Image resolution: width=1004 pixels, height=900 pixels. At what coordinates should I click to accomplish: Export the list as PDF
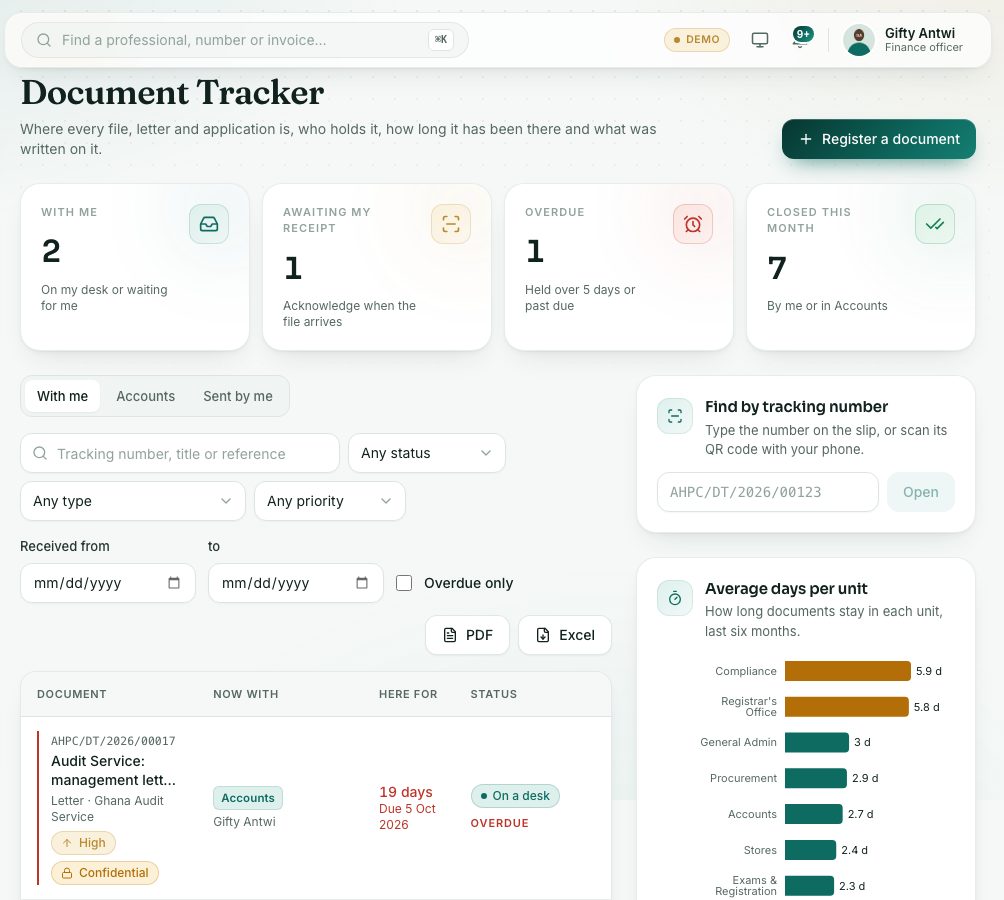pyautogui.click(x=467, y=635)
